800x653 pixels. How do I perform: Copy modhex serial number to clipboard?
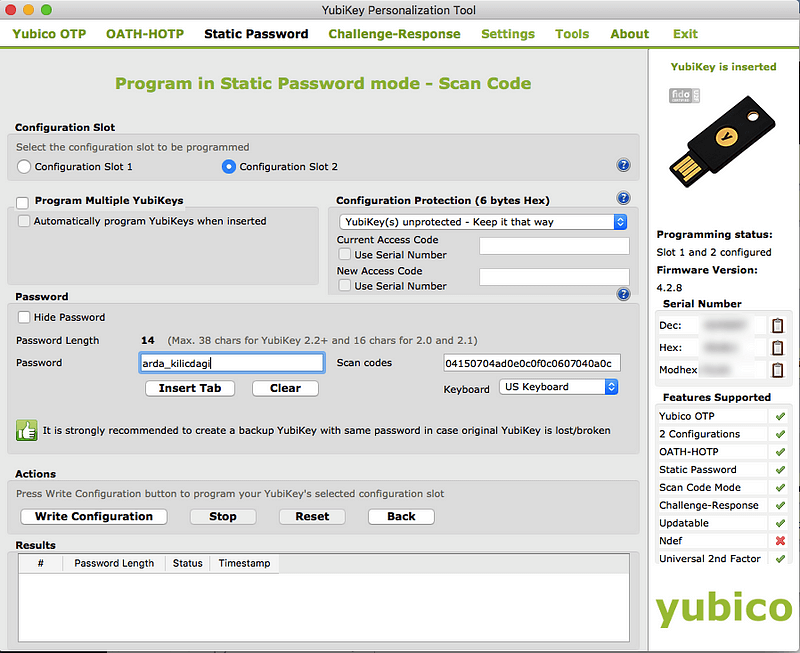pyautogui.click(x=777, y=369)
